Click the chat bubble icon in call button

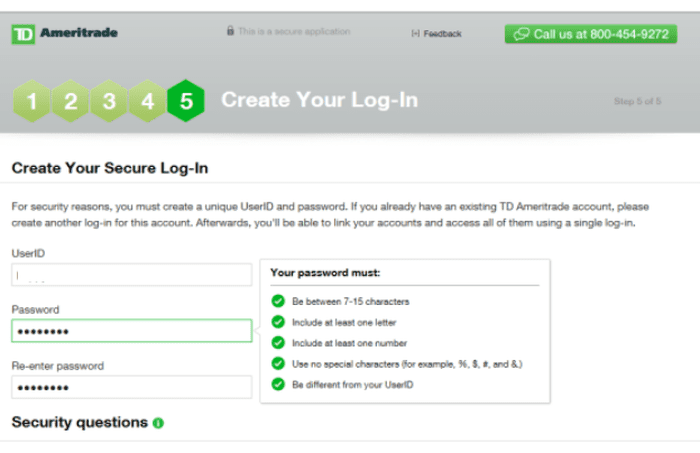(x=521, y=34)
